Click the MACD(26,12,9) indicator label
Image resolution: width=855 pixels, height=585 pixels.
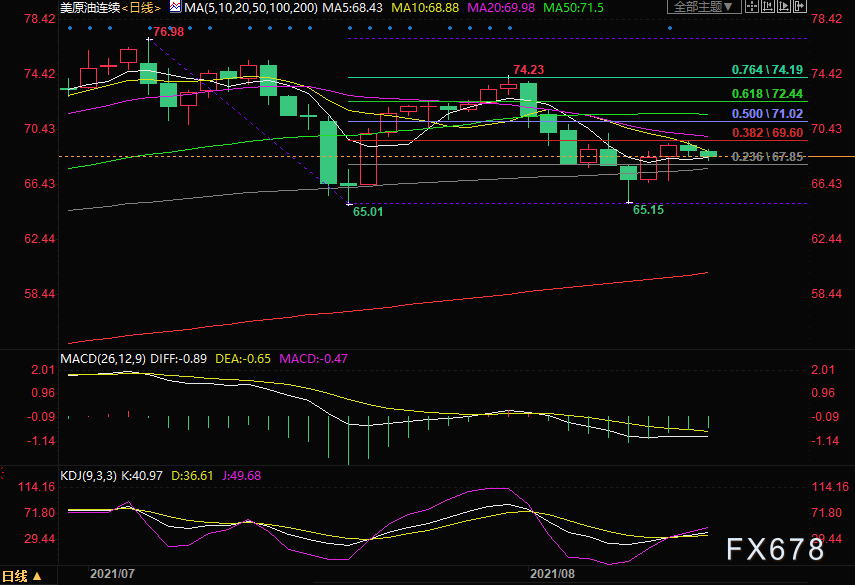(x=103, y=359)
